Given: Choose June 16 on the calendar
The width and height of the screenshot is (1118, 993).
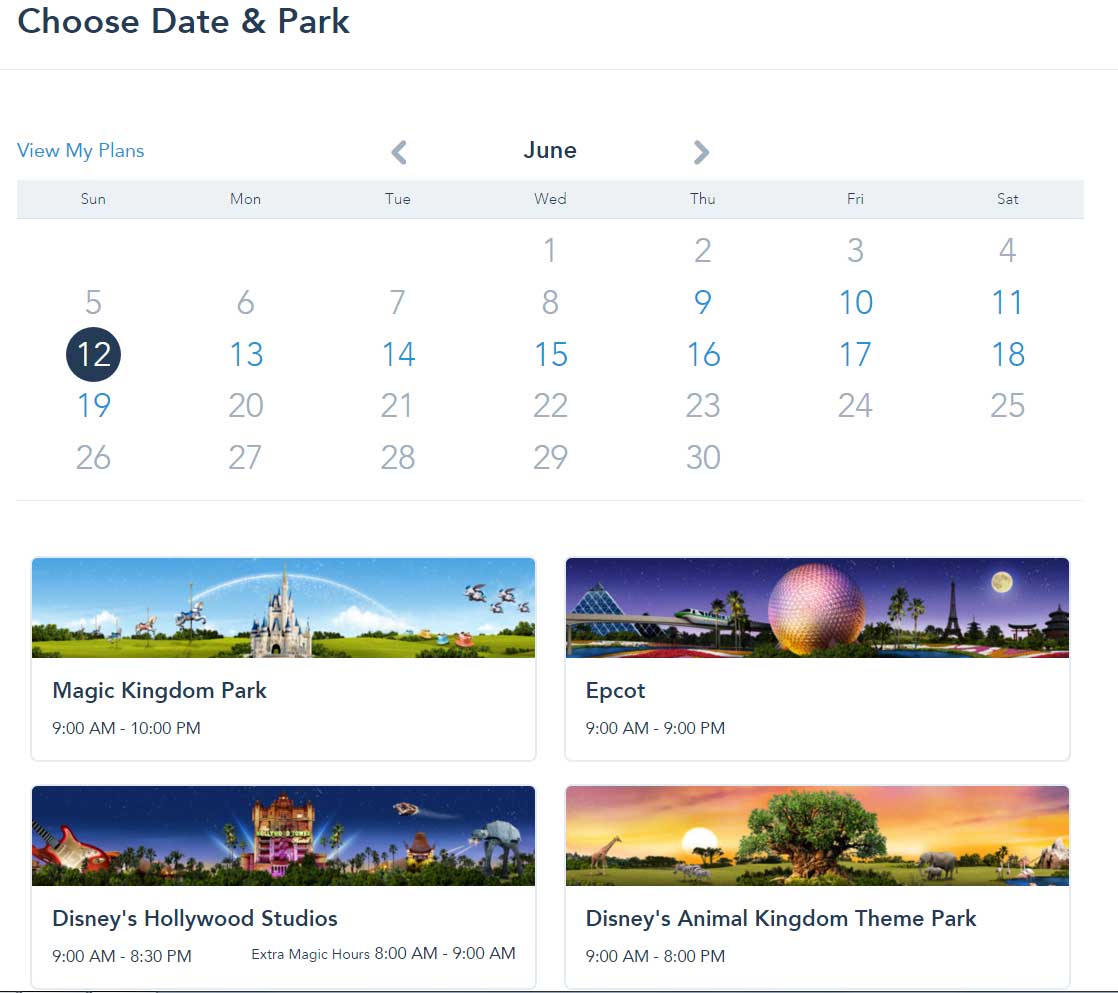Looking at the screenshot, I should (703, 354).
